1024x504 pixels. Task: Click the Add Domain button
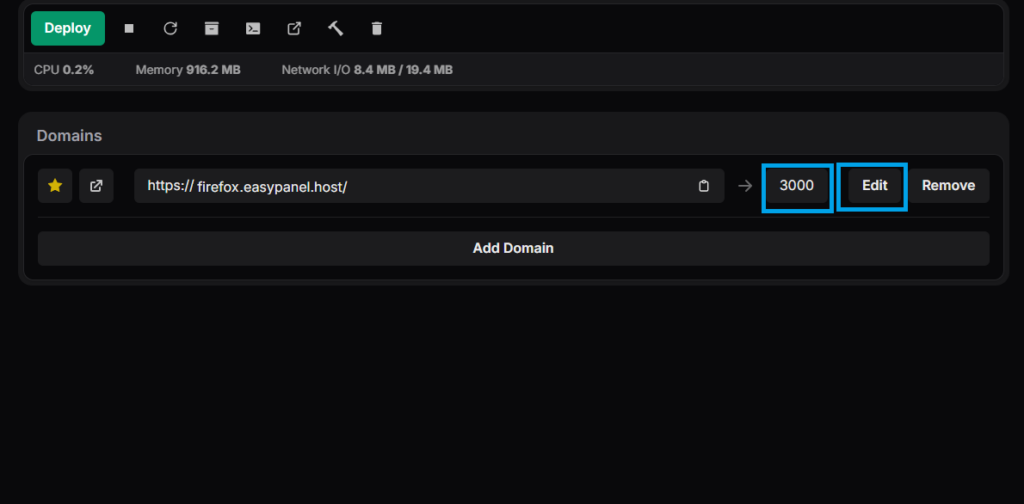tap(513, 248)
